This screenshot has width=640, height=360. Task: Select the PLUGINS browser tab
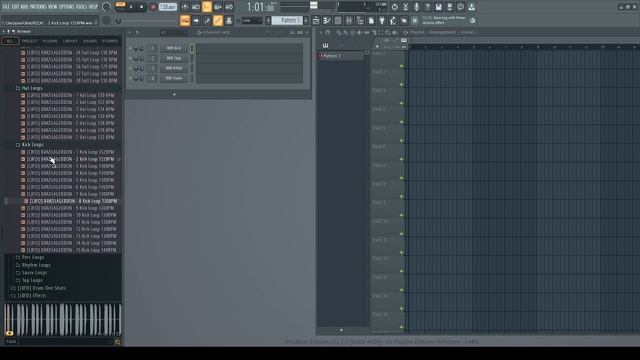pyautogui.click(x=50, y=41)
